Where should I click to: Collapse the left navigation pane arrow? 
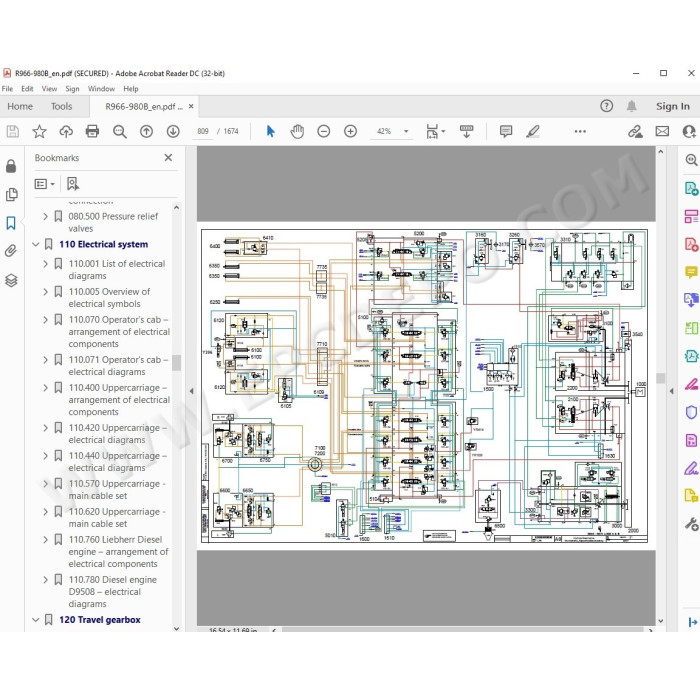click(192, 391)
